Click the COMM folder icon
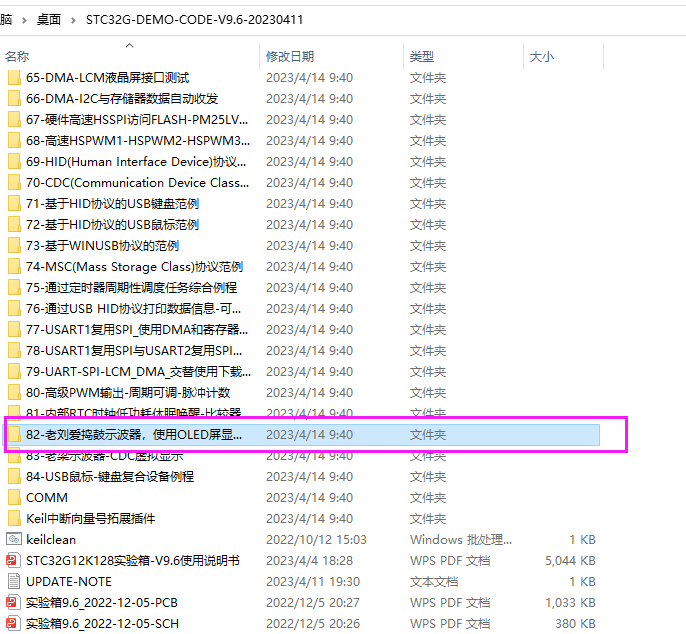This screenshot has height=634, width=686. pyautogui.click(x=14, y=498)
